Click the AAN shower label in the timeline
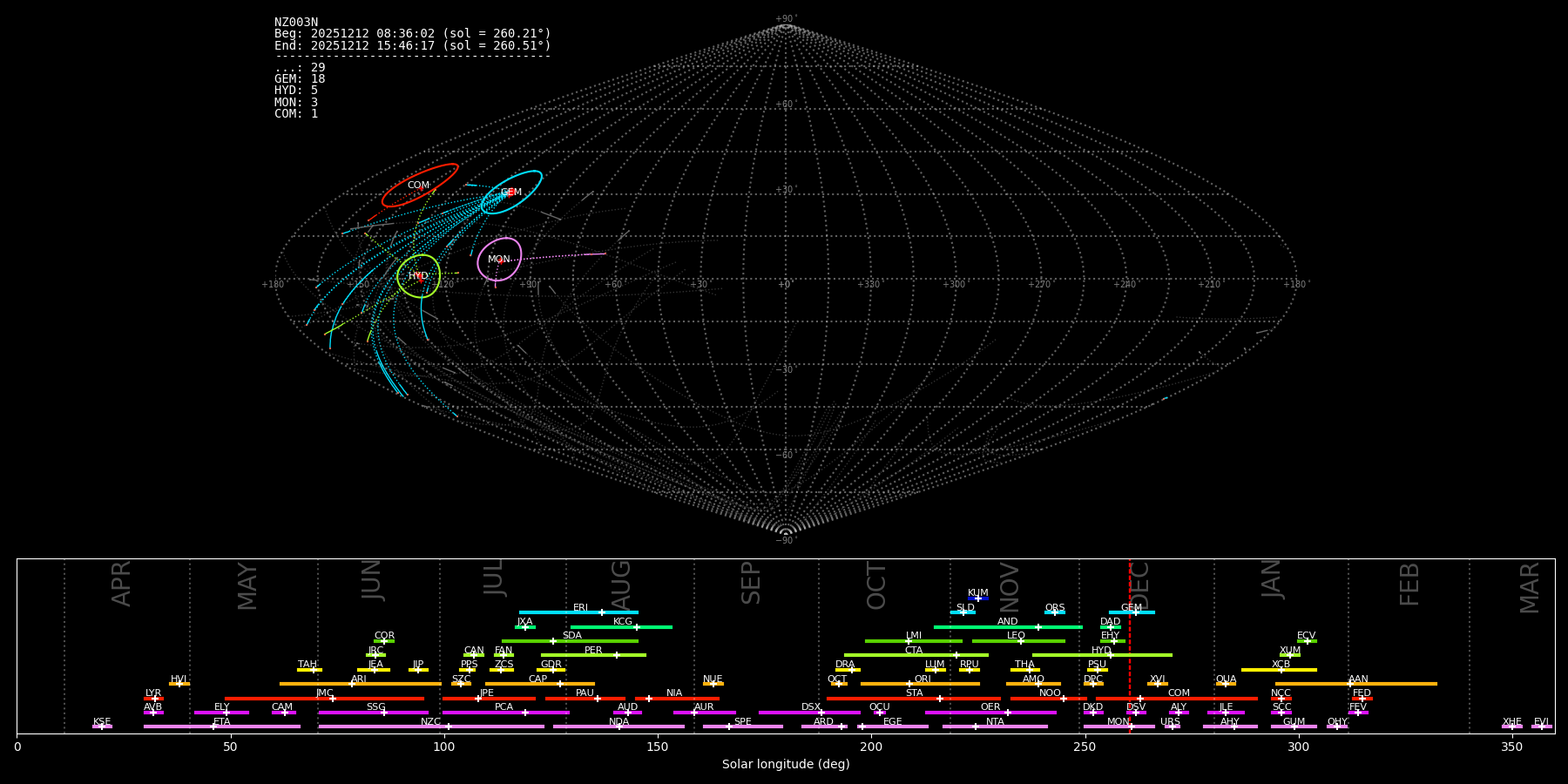The image size is (1568, 784). pyautogui.click(x=1359, y=679)
